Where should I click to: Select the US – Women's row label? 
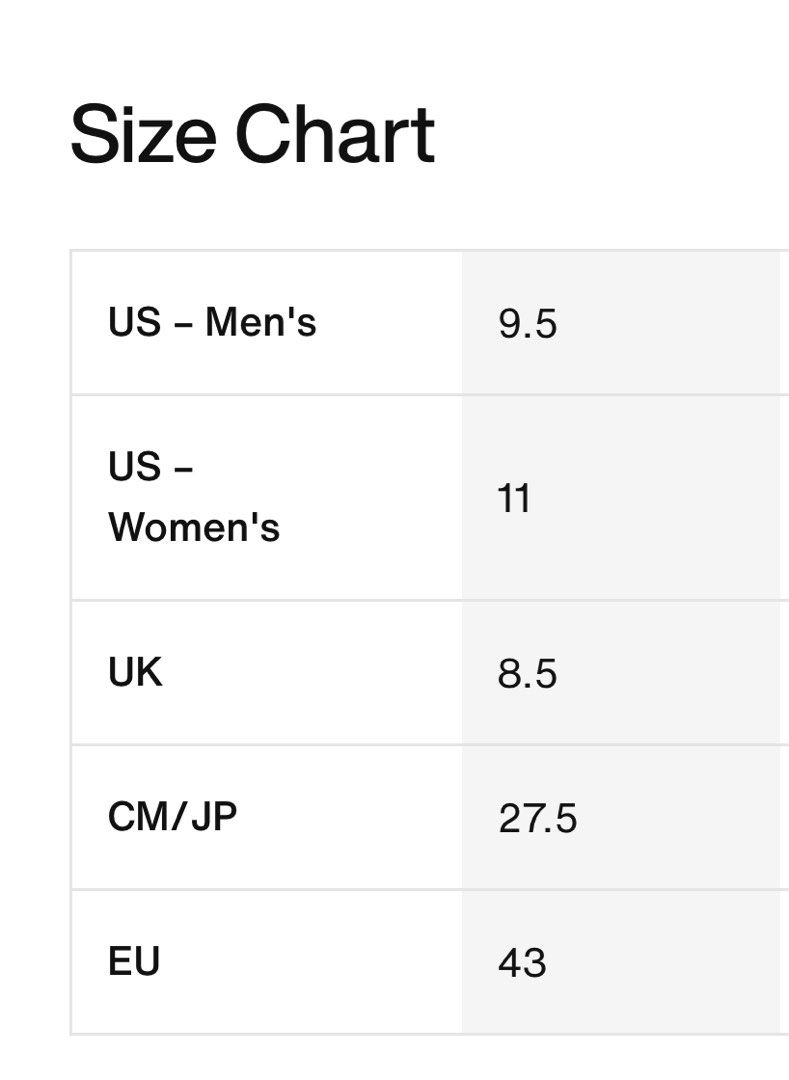point(194,497)
